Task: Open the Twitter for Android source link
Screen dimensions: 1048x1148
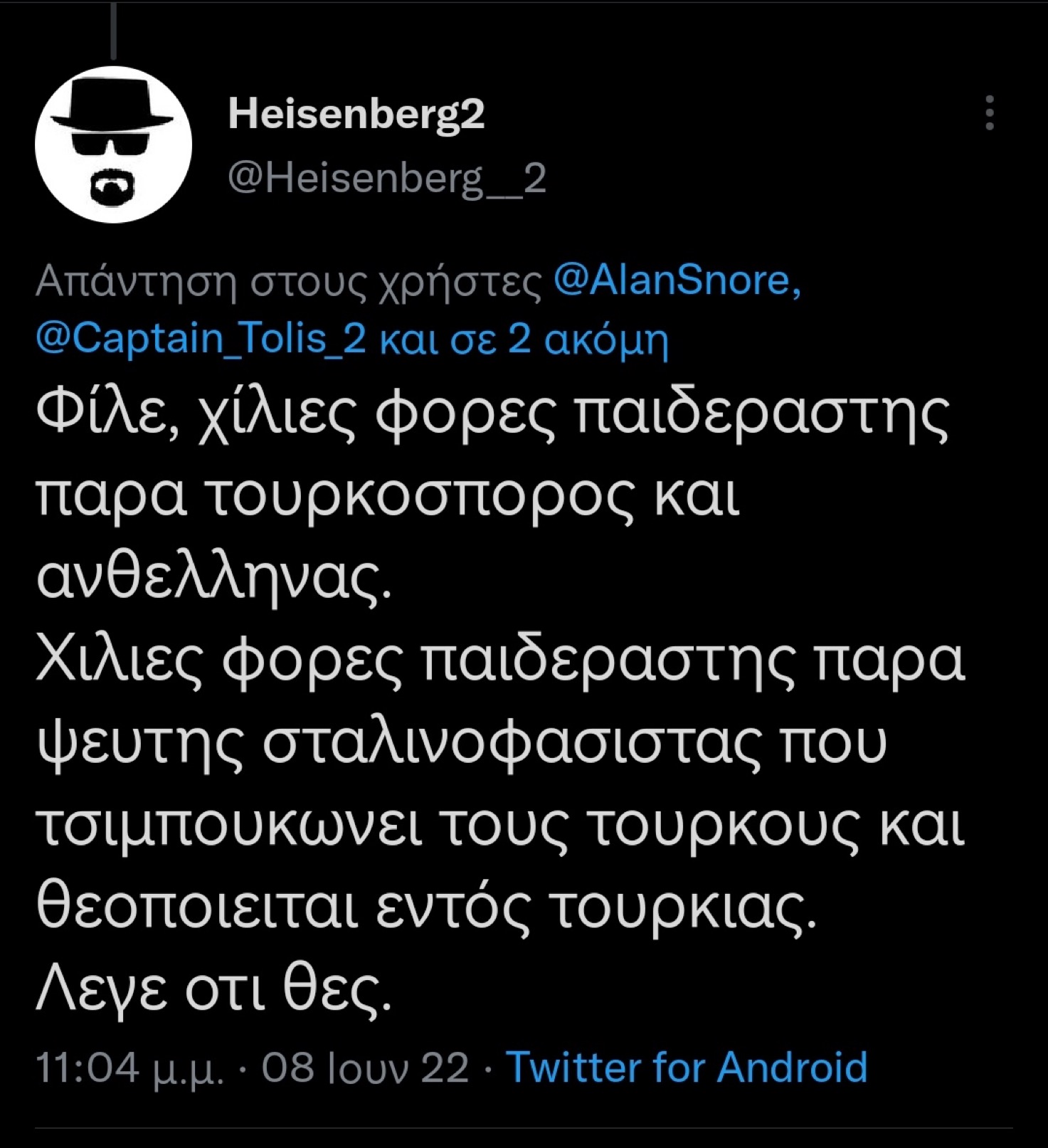Action: coord(687,1067)
